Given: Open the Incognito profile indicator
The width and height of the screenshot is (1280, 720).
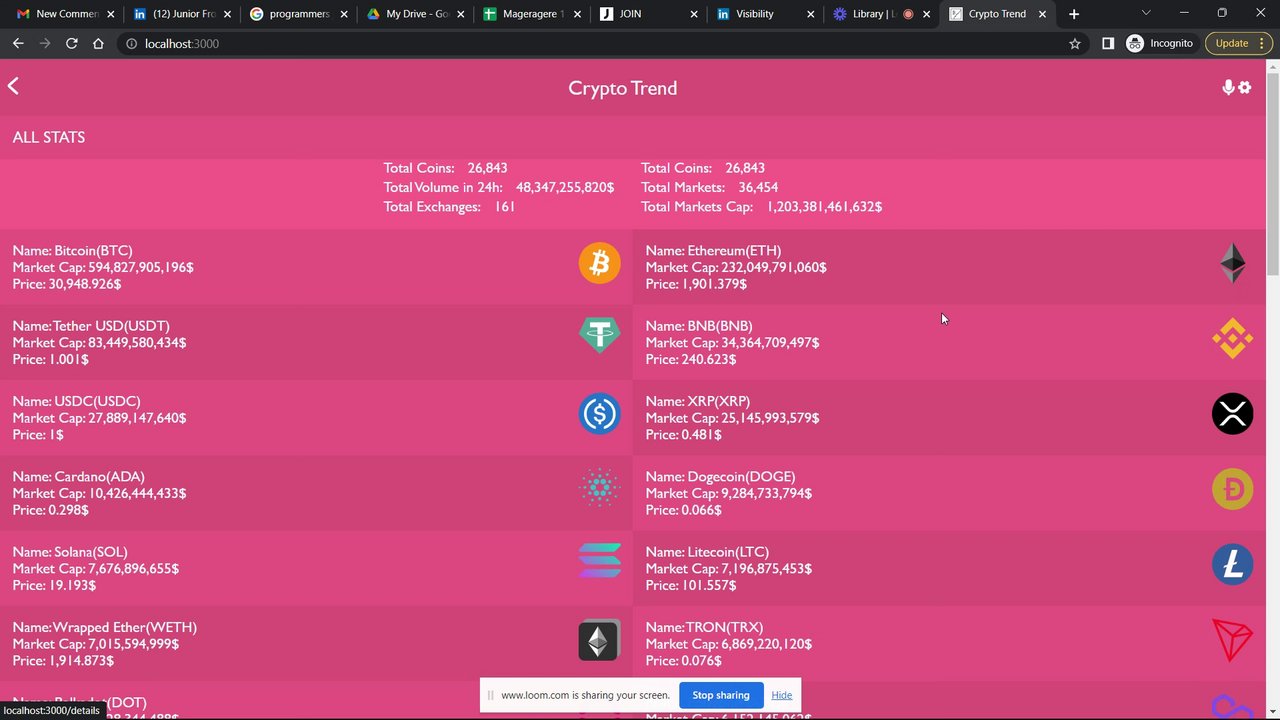Looking at the screenshot, I should click(1160, 43).
